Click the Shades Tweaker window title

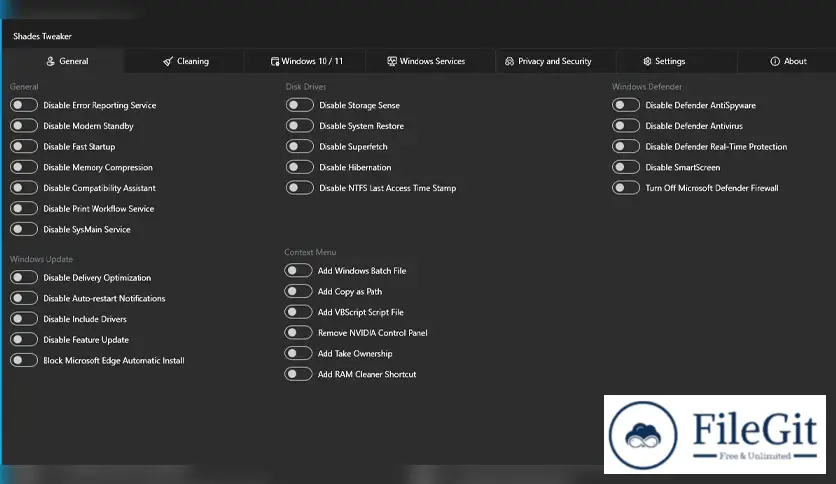pos(42,36)
